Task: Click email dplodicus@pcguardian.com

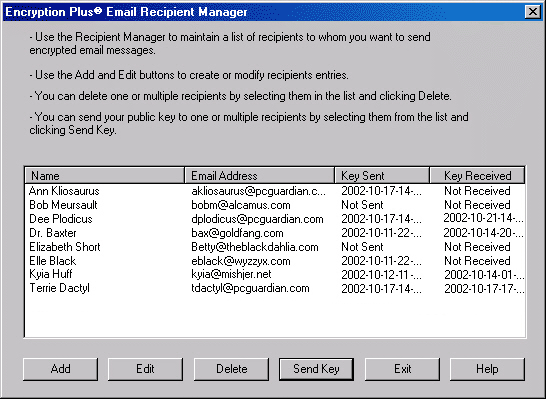Action: click(x=257, y=219)
